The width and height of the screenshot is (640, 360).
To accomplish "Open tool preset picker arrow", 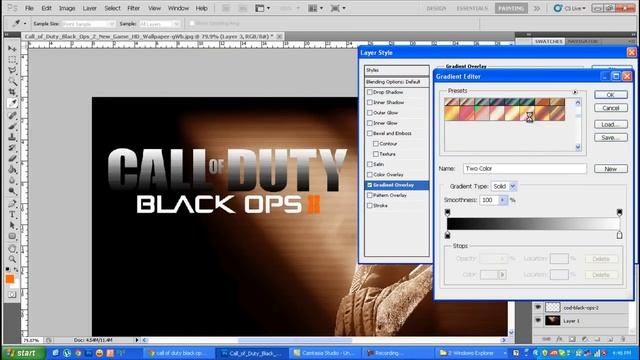I will pyautogui.click(x=25, y=24).
